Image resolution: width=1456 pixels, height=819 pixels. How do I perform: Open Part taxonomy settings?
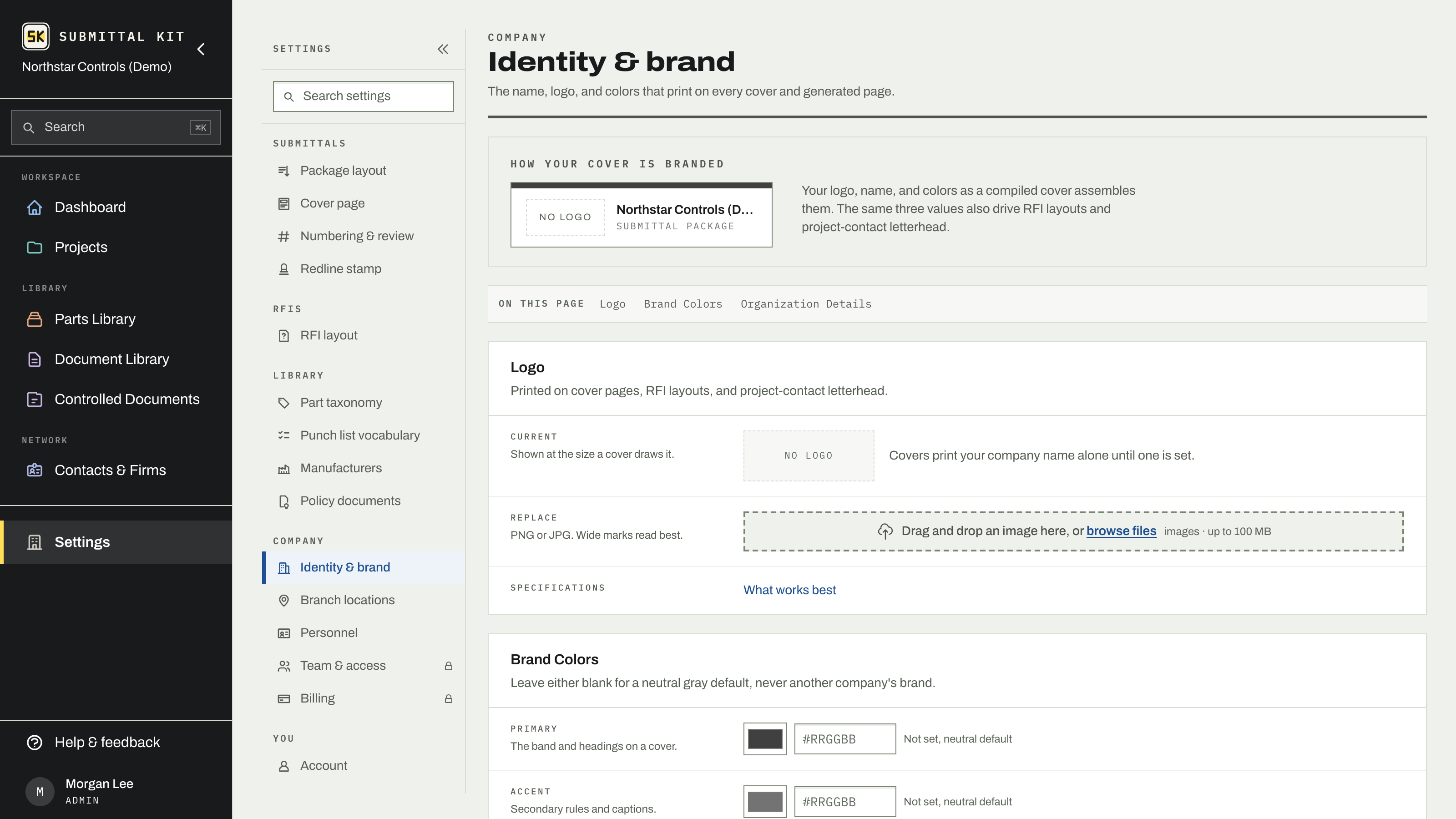364,403
